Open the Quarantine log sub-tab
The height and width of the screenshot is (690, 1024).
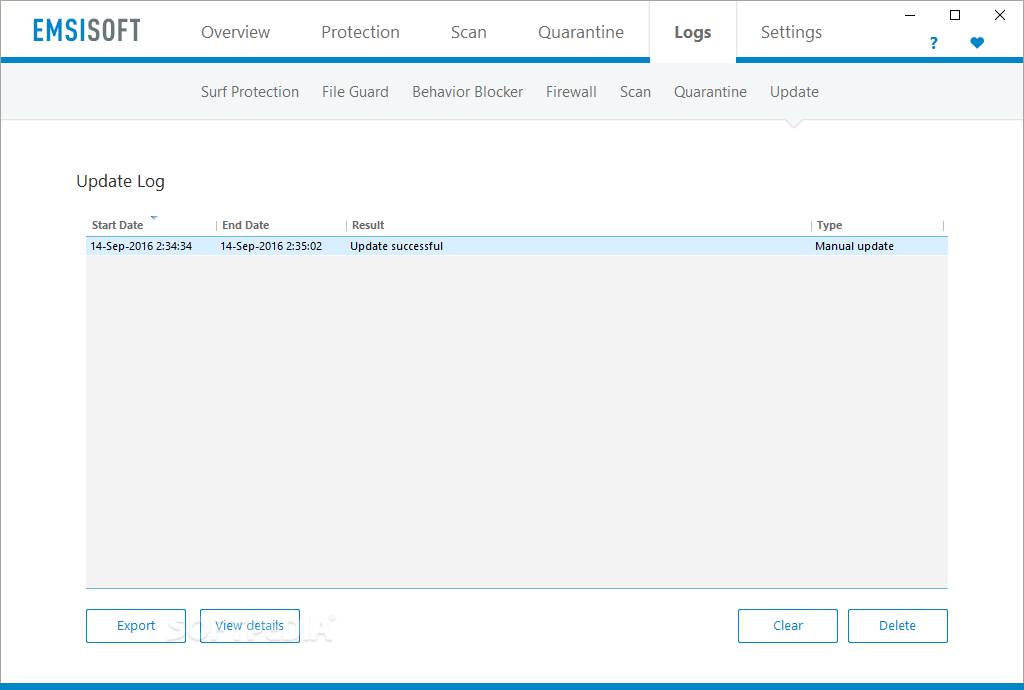coord(711,92)
